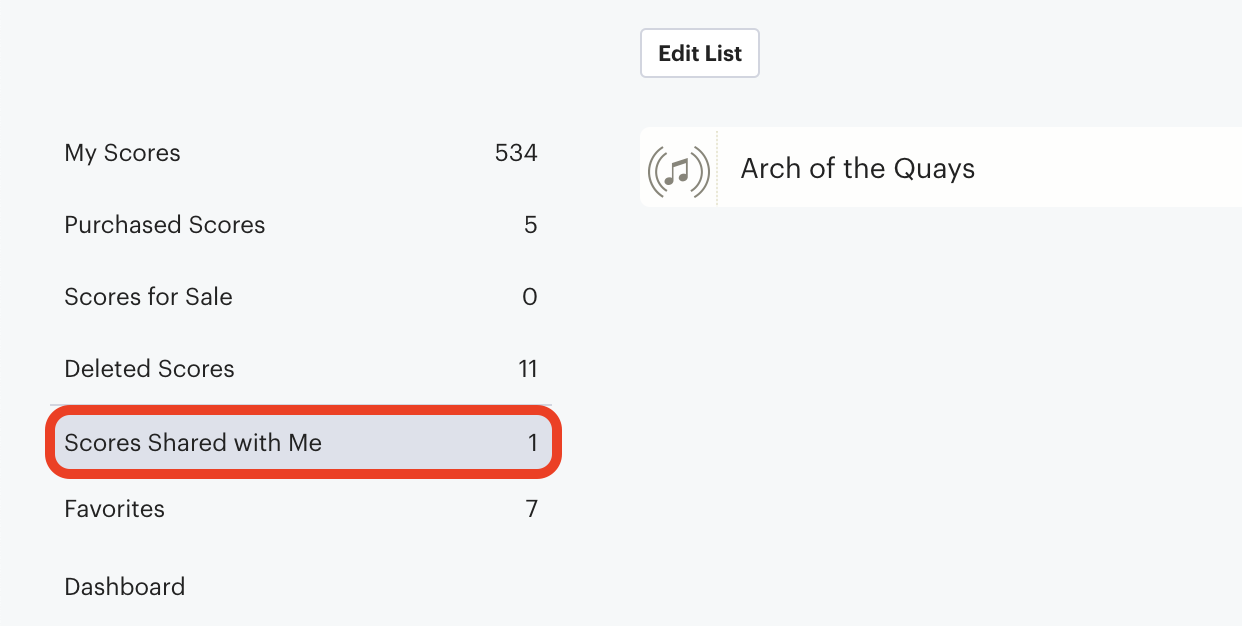Click the 0 count beside Scores for Sale
This screenshot has height=626, width=1242.
pos(530,297)
